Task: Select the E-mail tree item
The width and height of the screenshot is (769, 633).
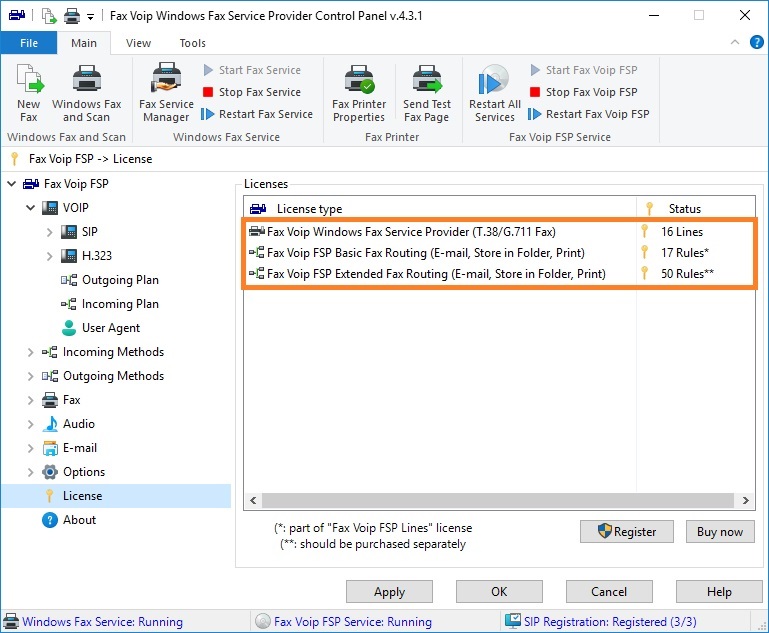Action: [x=70, y=448]
